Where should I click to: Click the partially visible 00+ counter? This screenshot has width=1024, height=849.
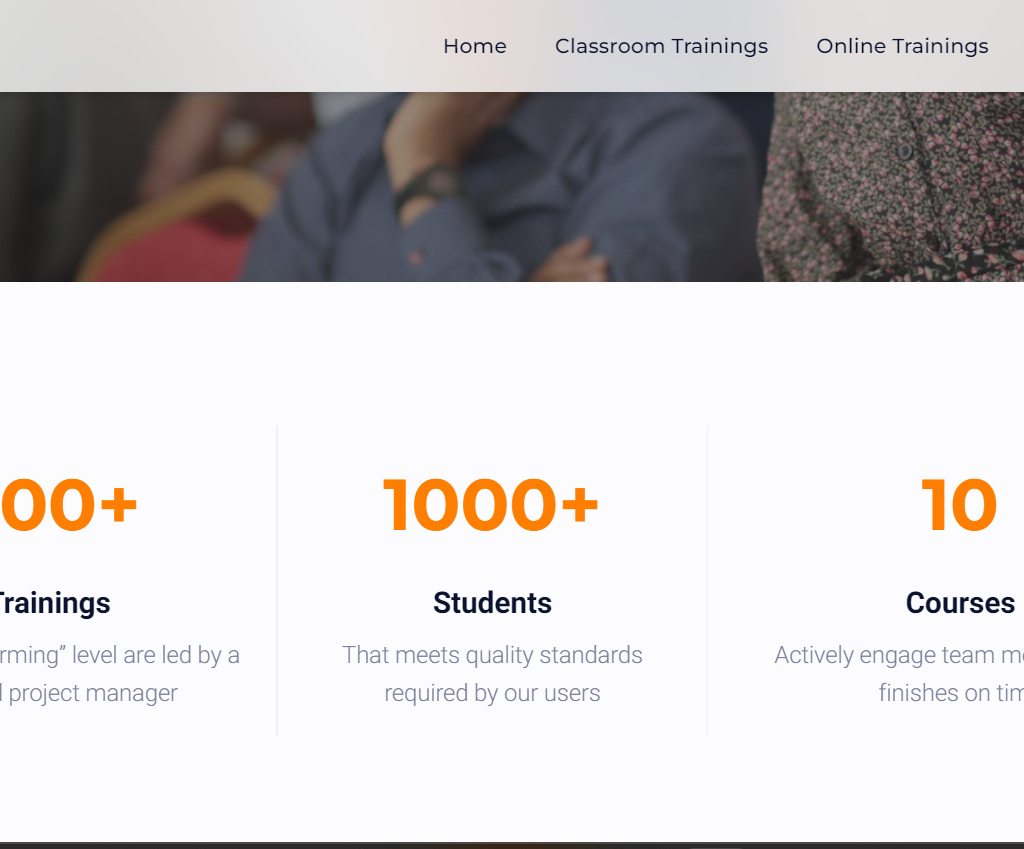click(x=69, y=505)
